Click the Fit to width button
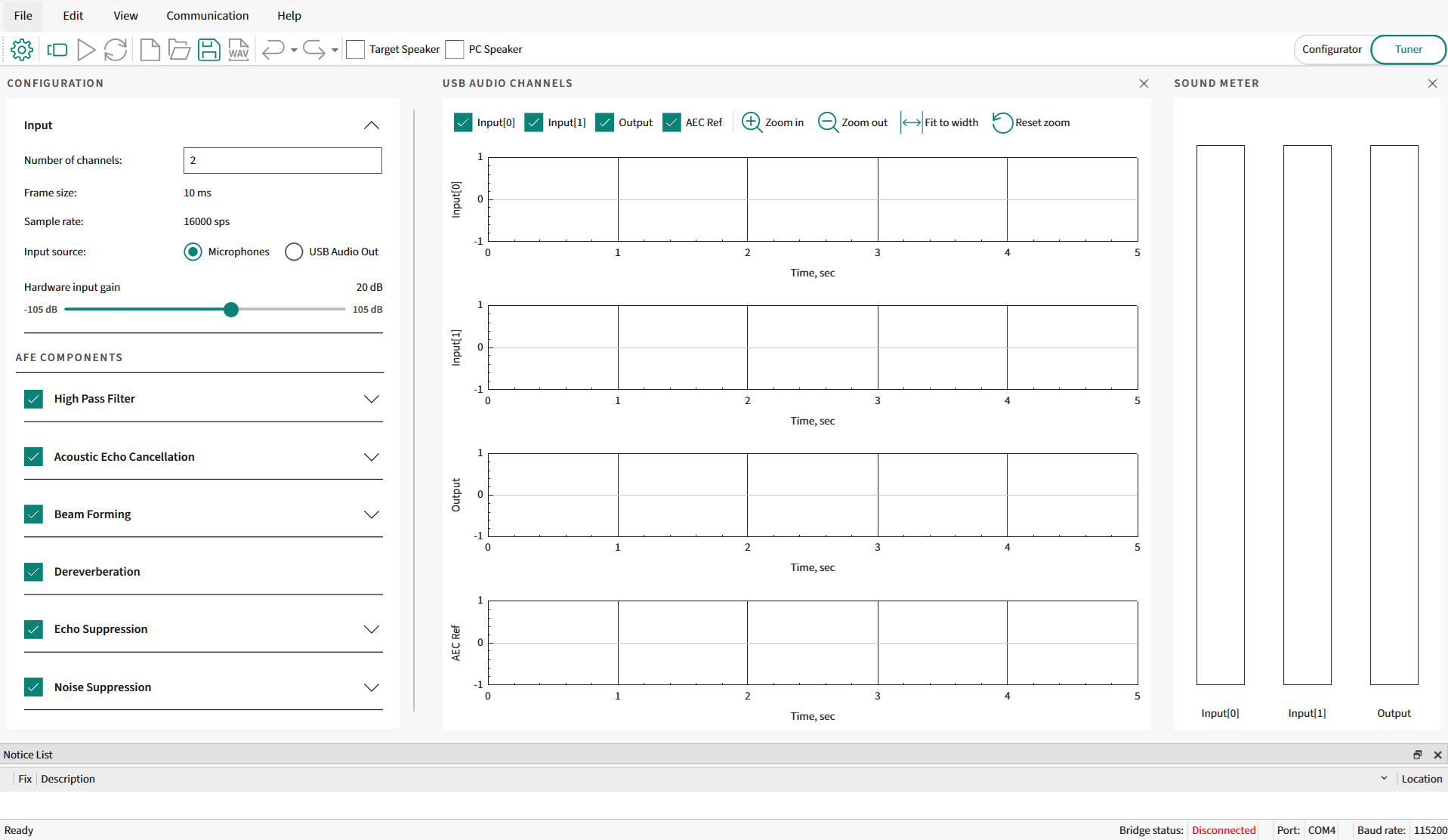Screen dimensions: 1448x840 940,122
